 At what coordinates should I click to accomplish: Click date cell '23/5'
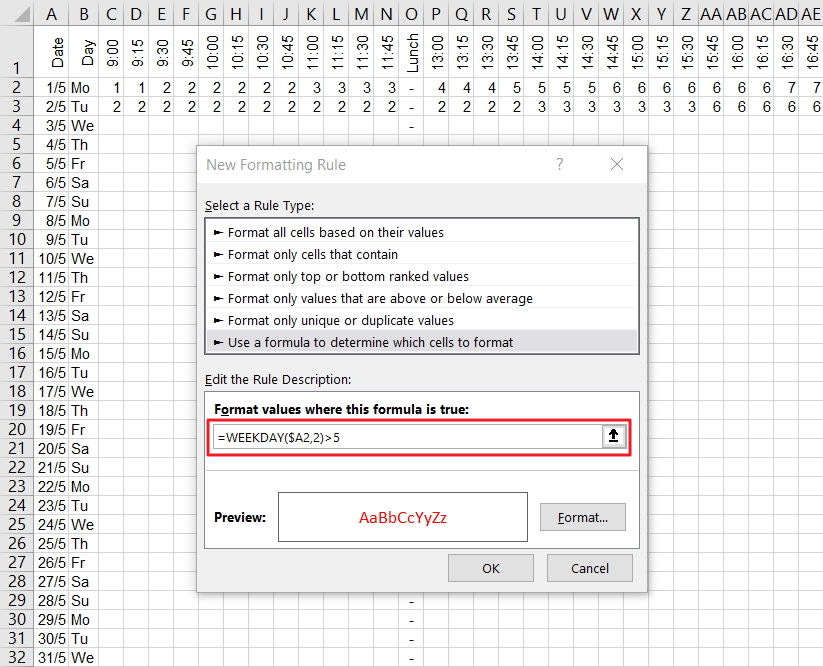(51, 505)
